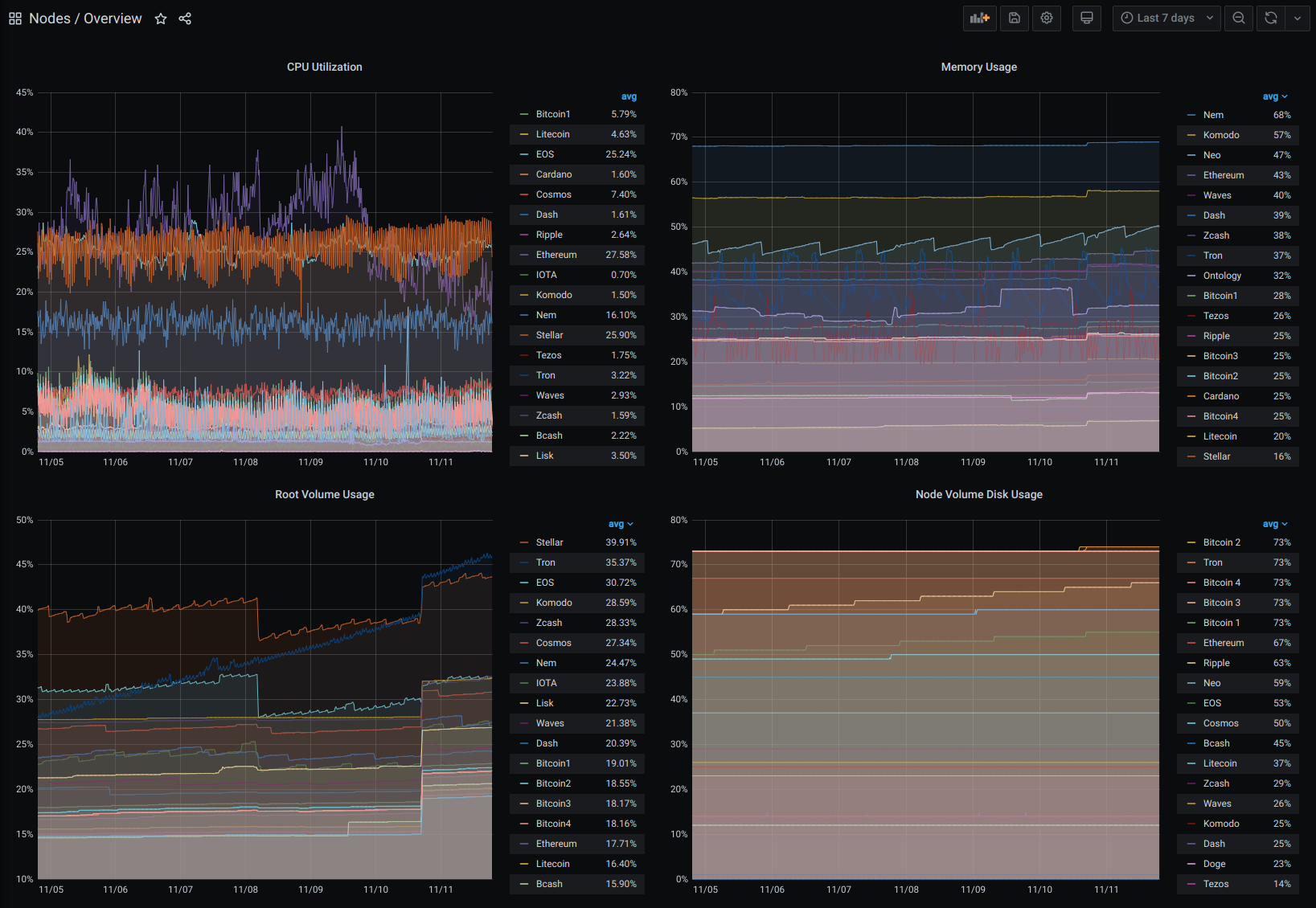
Task: Open the auto-refresh interval dropdown
Action: [x=1297, y=18]
